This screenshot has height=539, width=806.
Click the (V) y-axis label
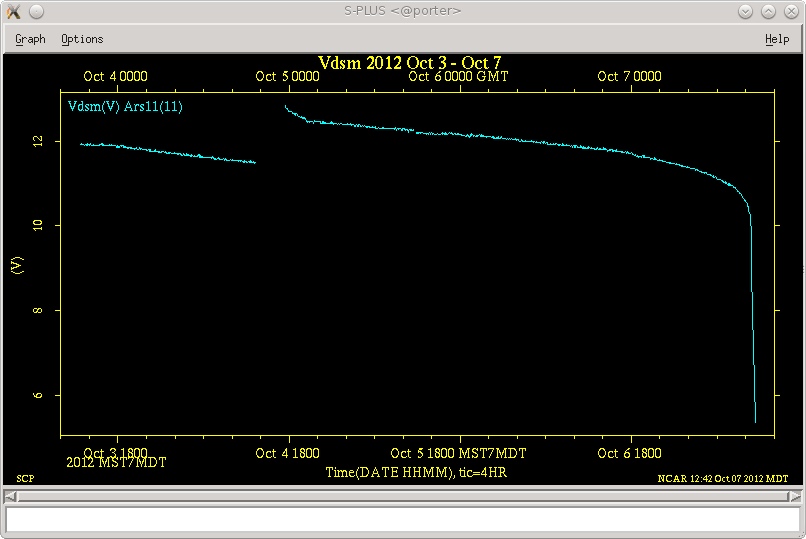pos(16,265)
